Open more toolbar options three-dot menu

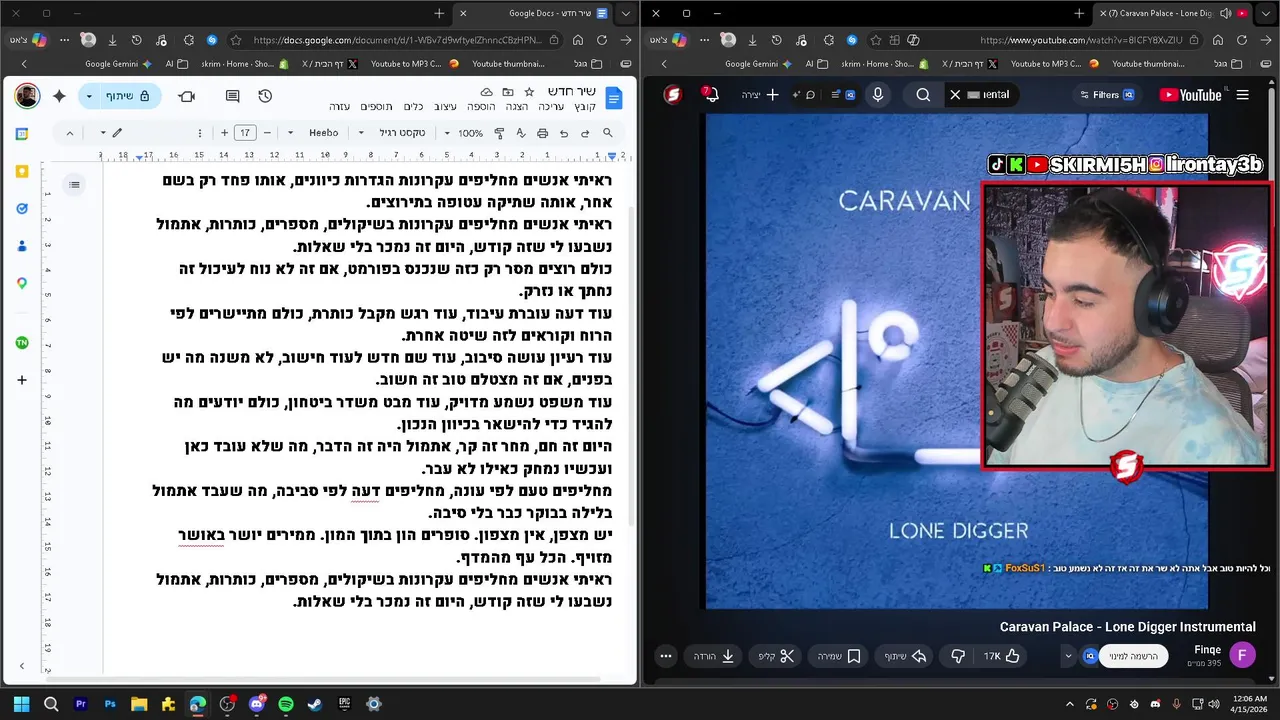199,133
